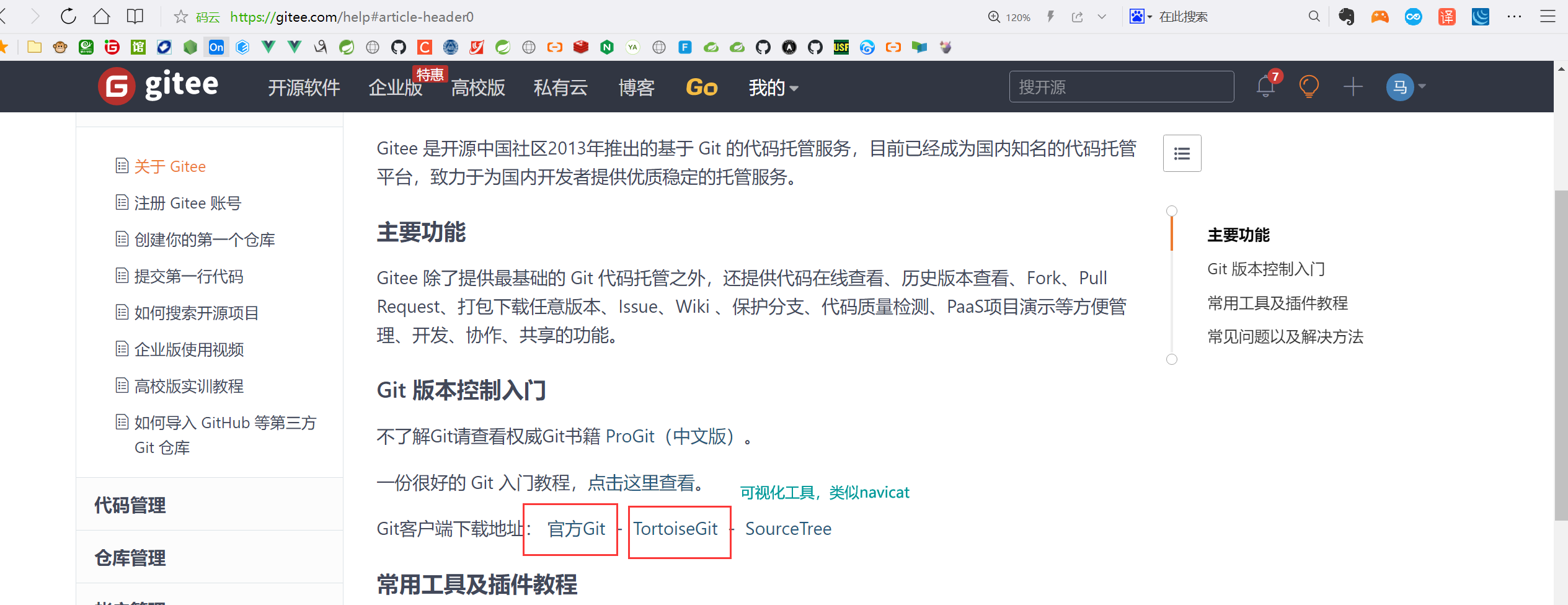Open the 博客 nav item
This screenshot has height=605, width=1568.
637,87
